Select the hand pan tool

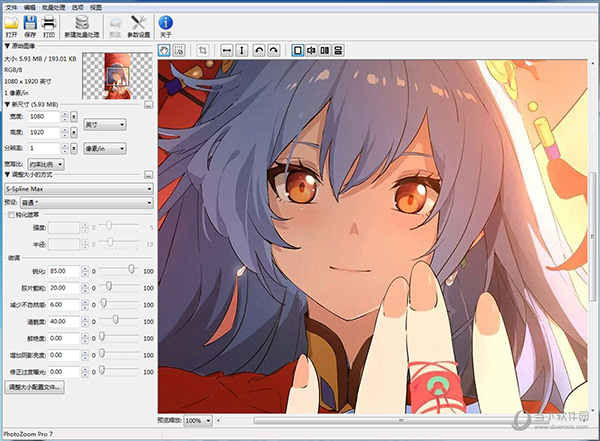pyautogui.click(x=164, y=50)
